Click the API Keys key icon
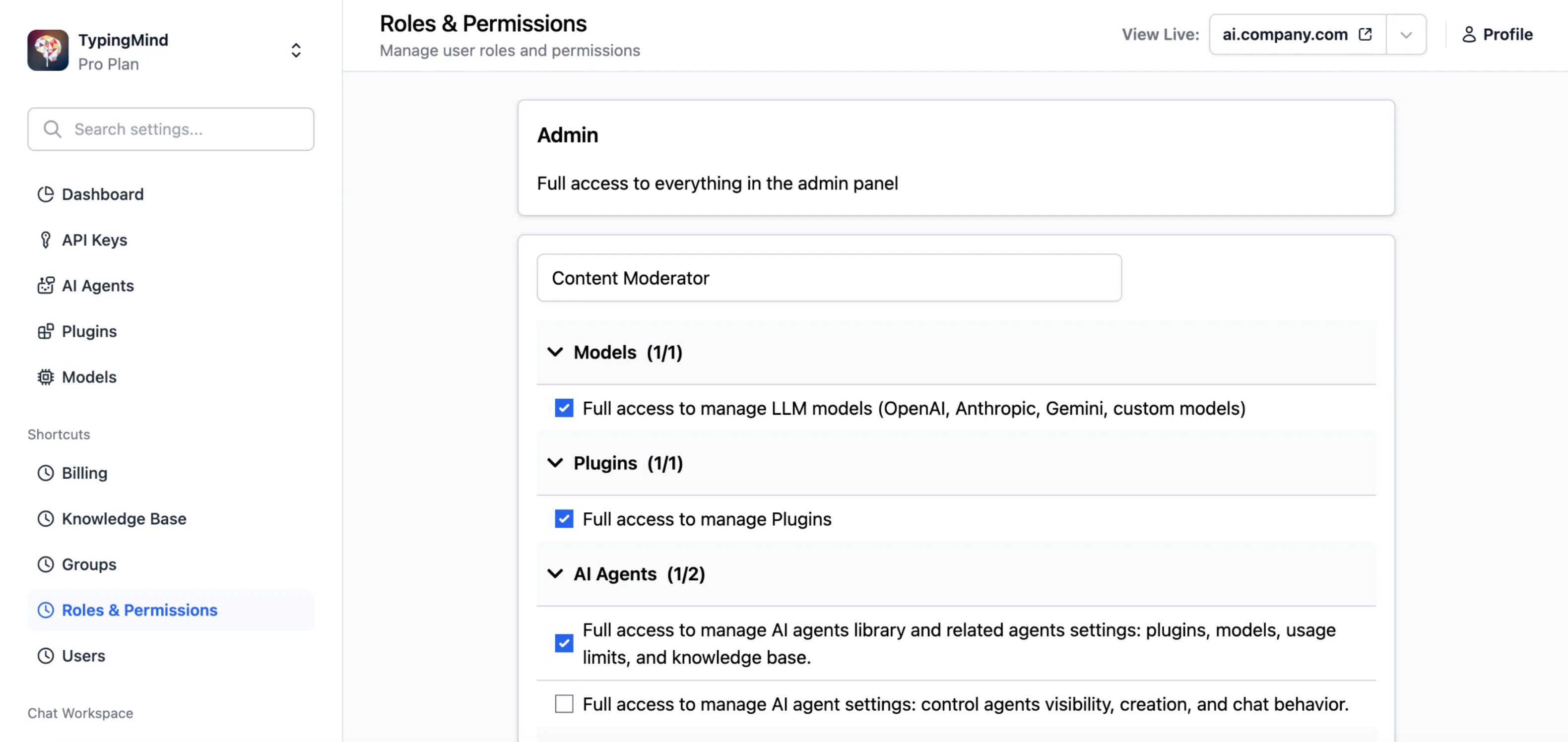 point(46,240)
